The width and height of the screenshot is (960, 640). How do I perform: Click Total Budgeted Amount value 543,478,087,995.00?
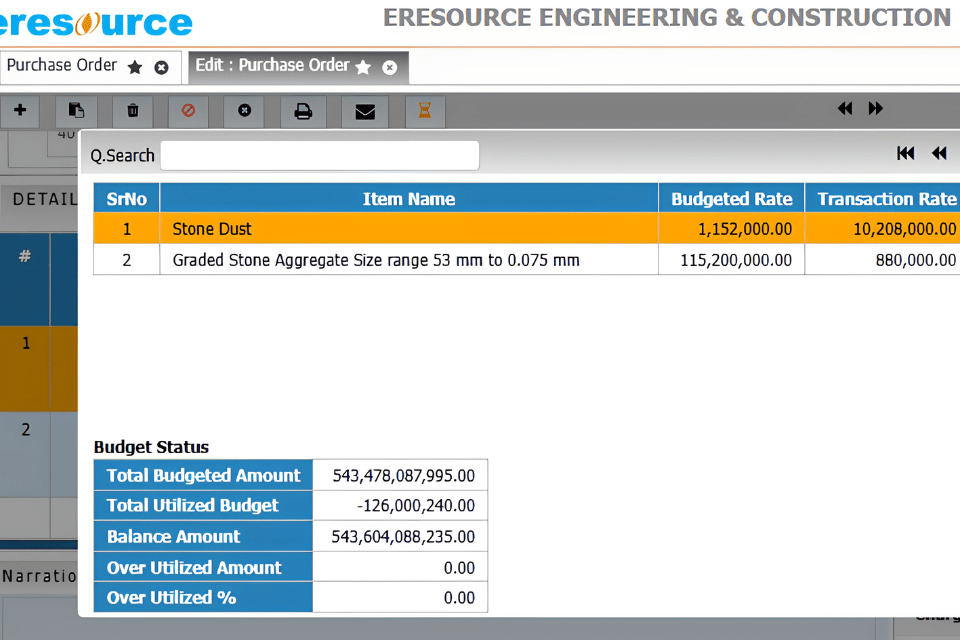[400, 475]
